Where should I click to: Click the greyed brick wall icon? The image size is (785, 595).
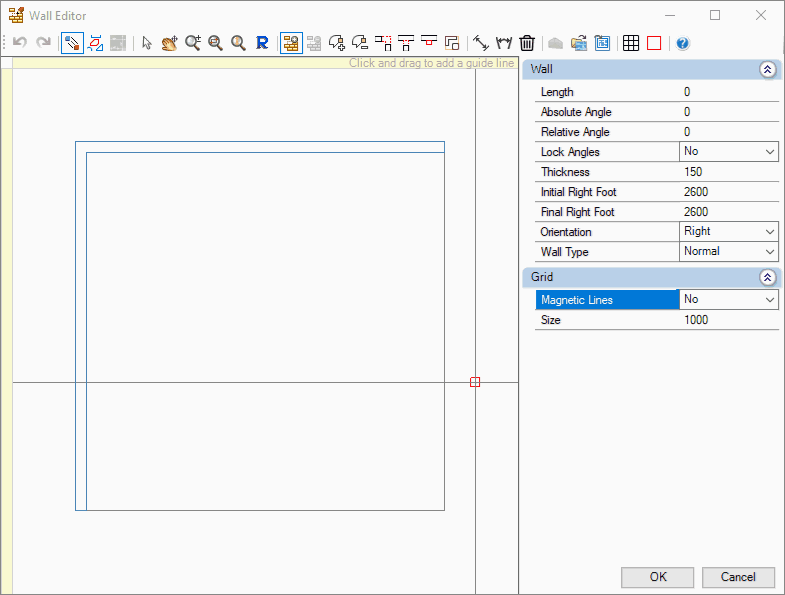[314, 43]
